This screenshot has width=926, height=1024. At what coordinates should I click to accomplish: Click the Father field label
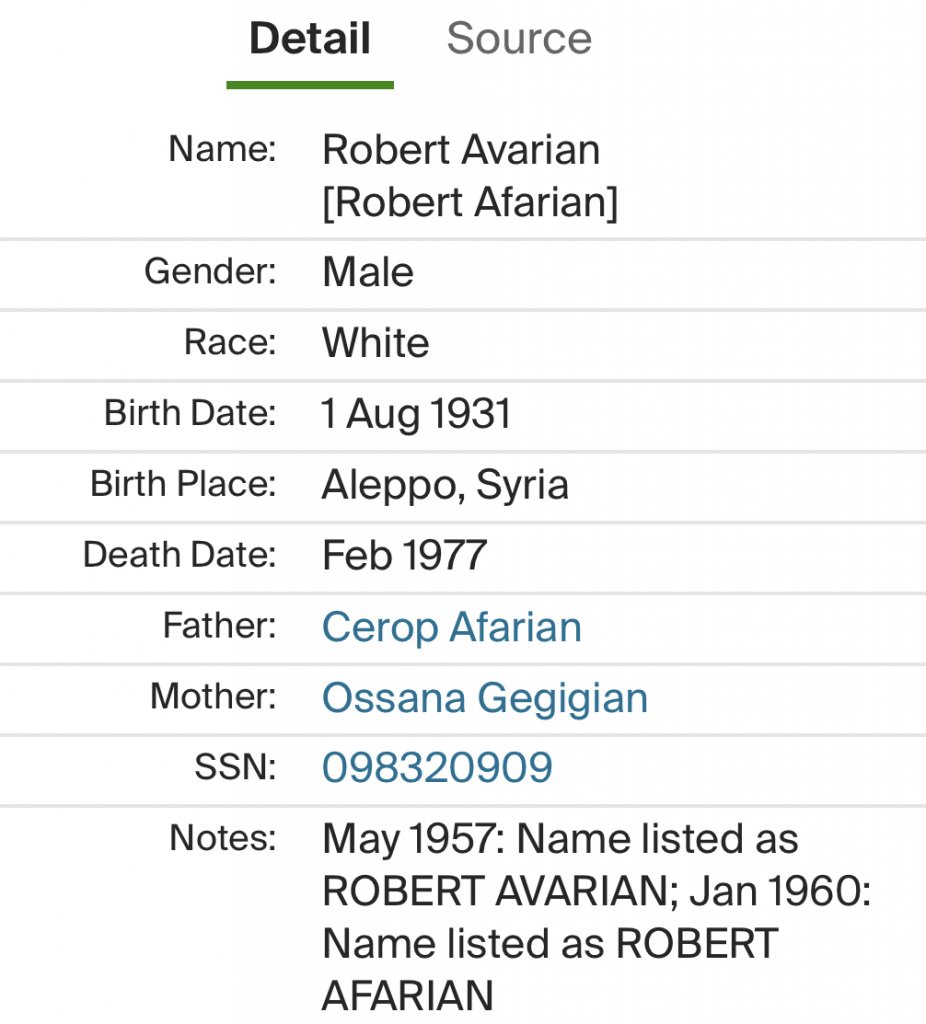click(219, 626)
